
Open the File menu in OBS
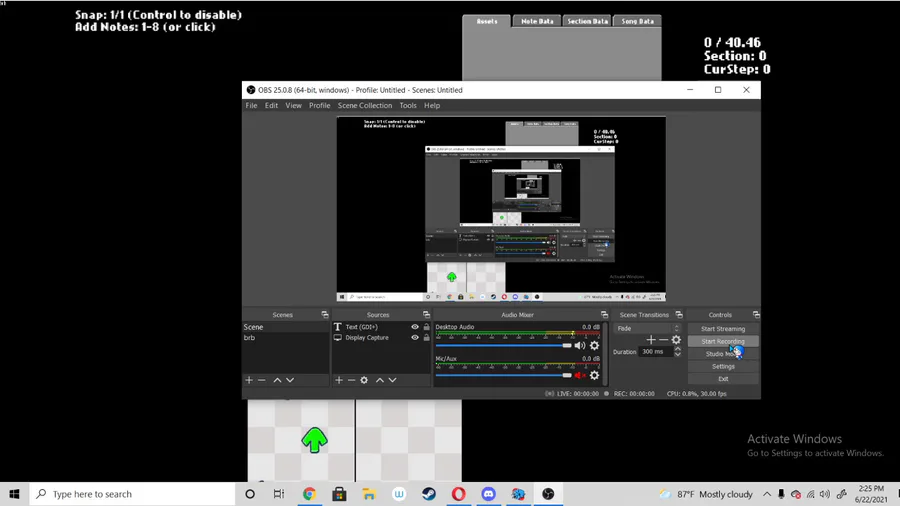click(251, 106)
